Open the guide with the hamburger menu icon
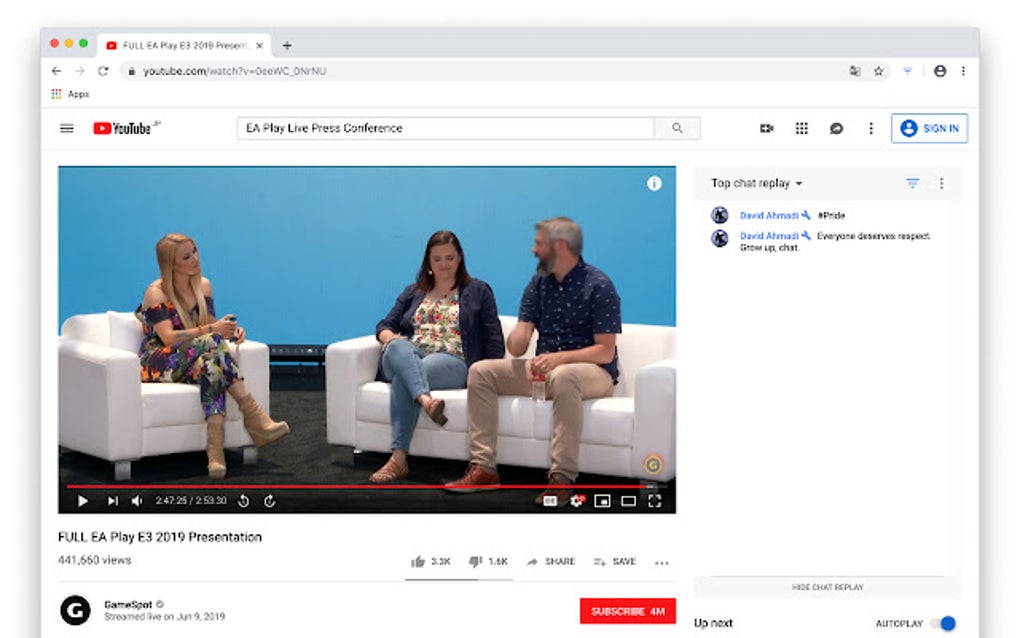This screenshot has width=1020, height=638. point(66,128)
